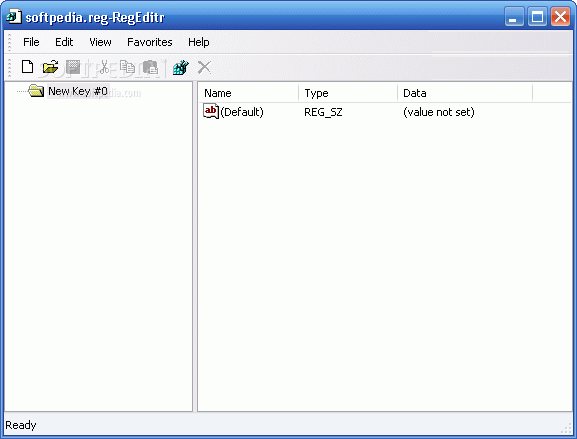Screen dimensions: 577x439
Task: Select the (Default) value entry
Action: pos(242,112)
